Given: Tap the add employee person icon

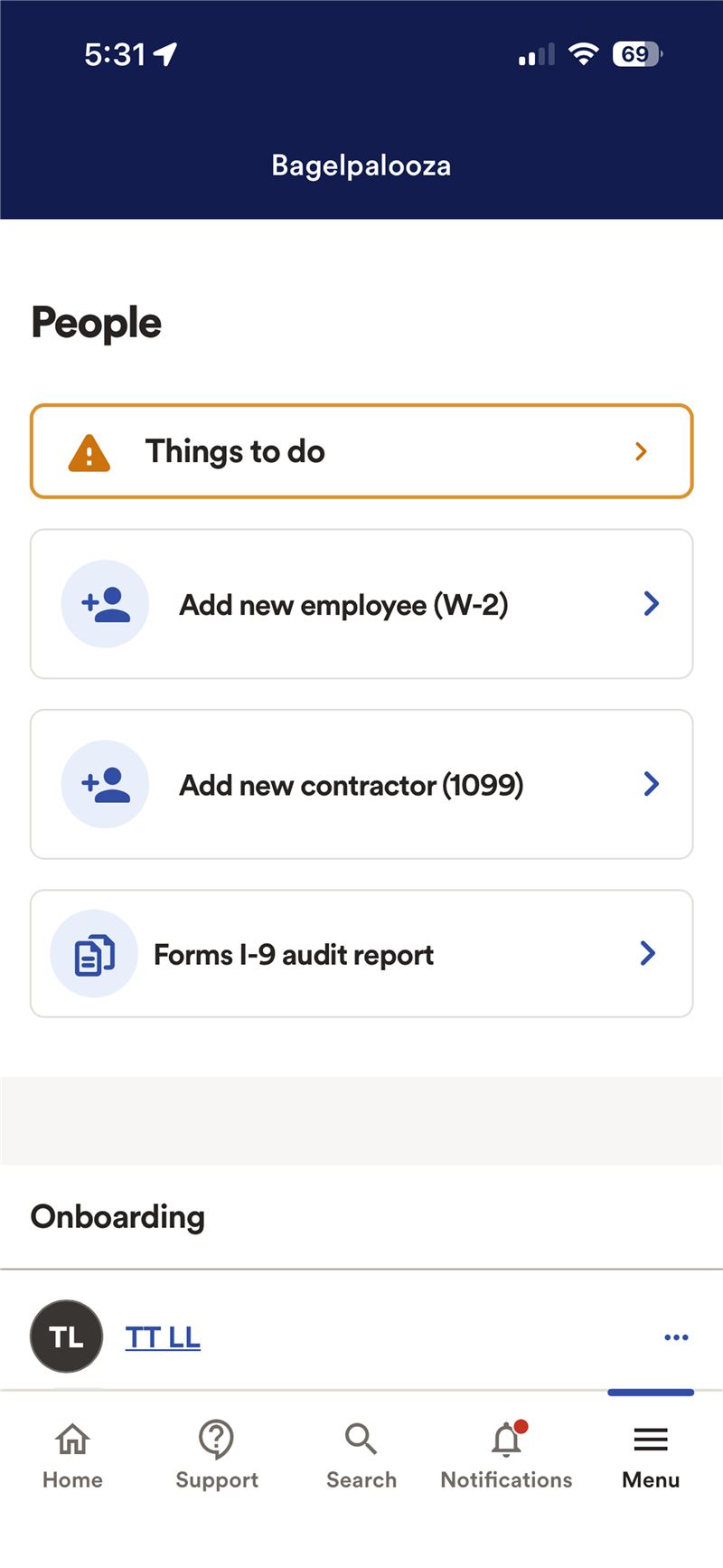Looking at the screenshot, I should point(105,604).
